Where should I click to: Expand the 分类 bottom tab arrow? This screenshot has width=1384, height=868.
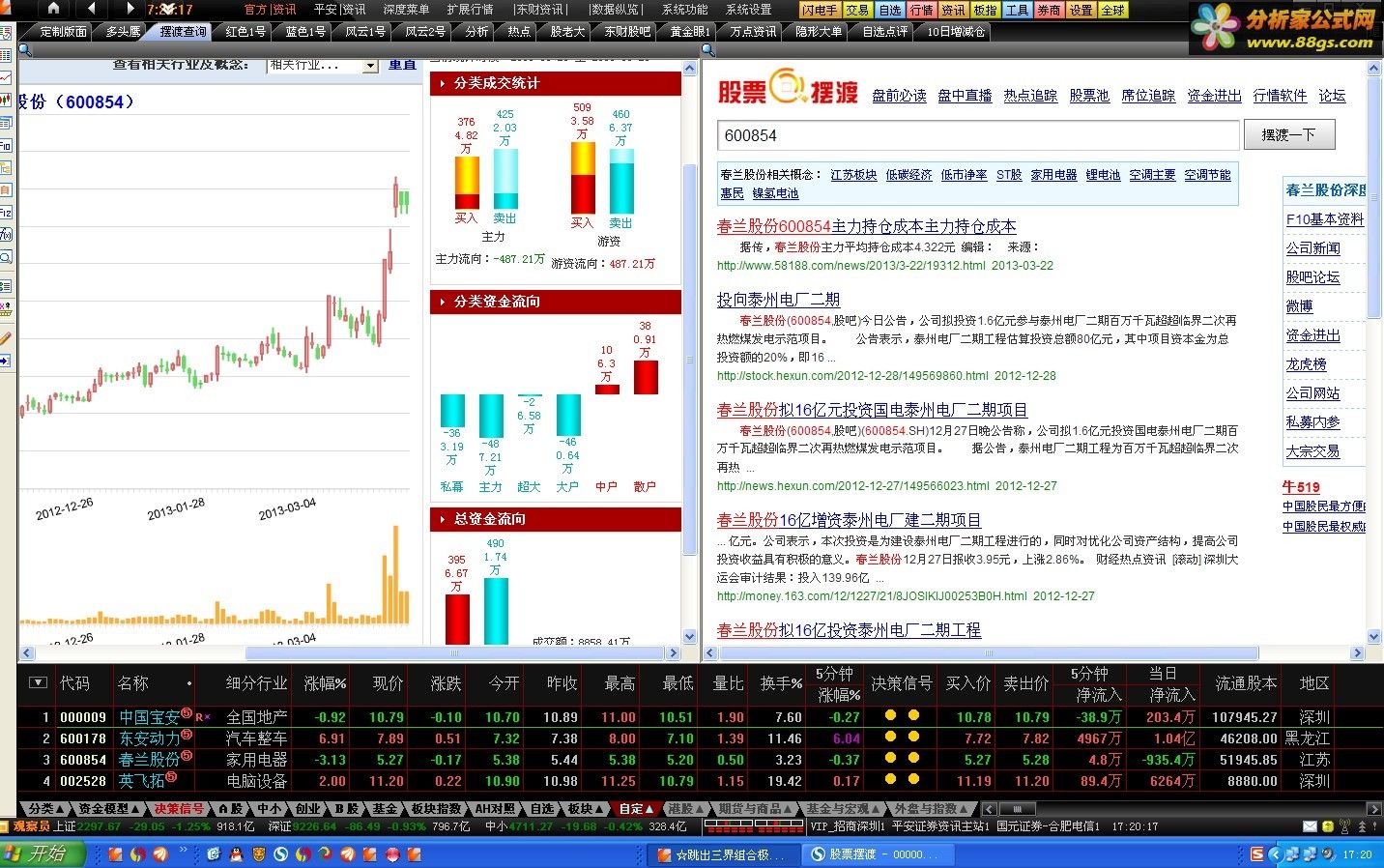click(59, 808)
